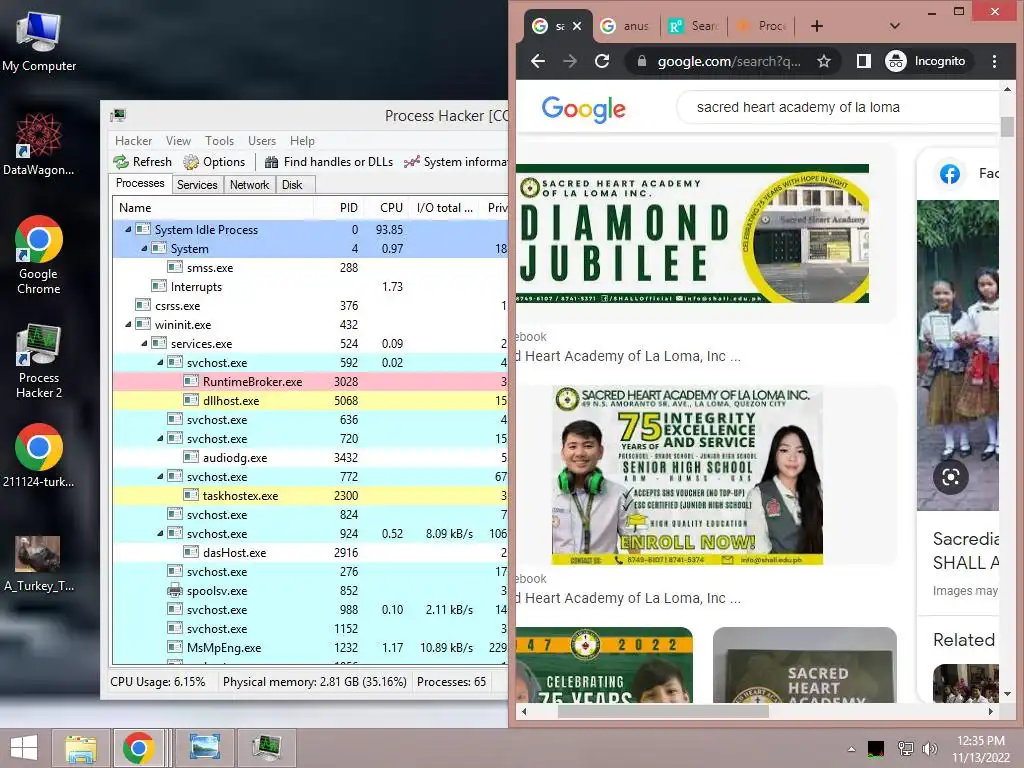Open the Users menu in Process Hacker
Screen dimensions: 1024x768
pyautogui.click(x=262, y=141)
